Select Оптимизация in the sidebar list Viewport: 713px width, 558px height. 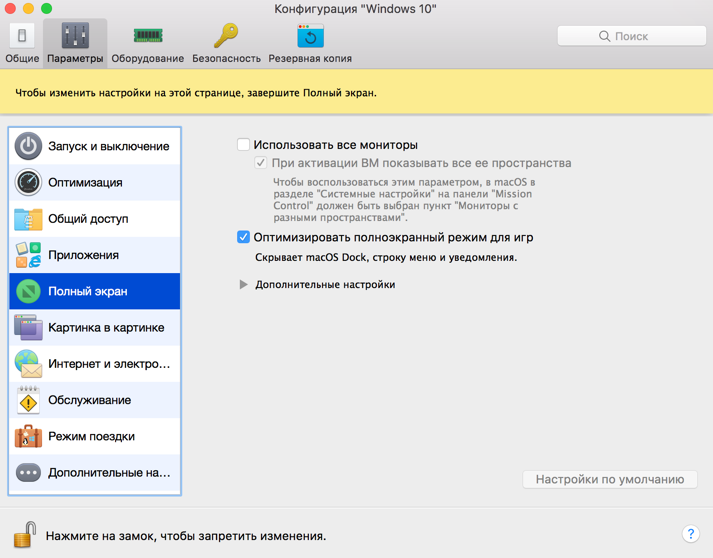pyautogui.click(x=95, y=182)
